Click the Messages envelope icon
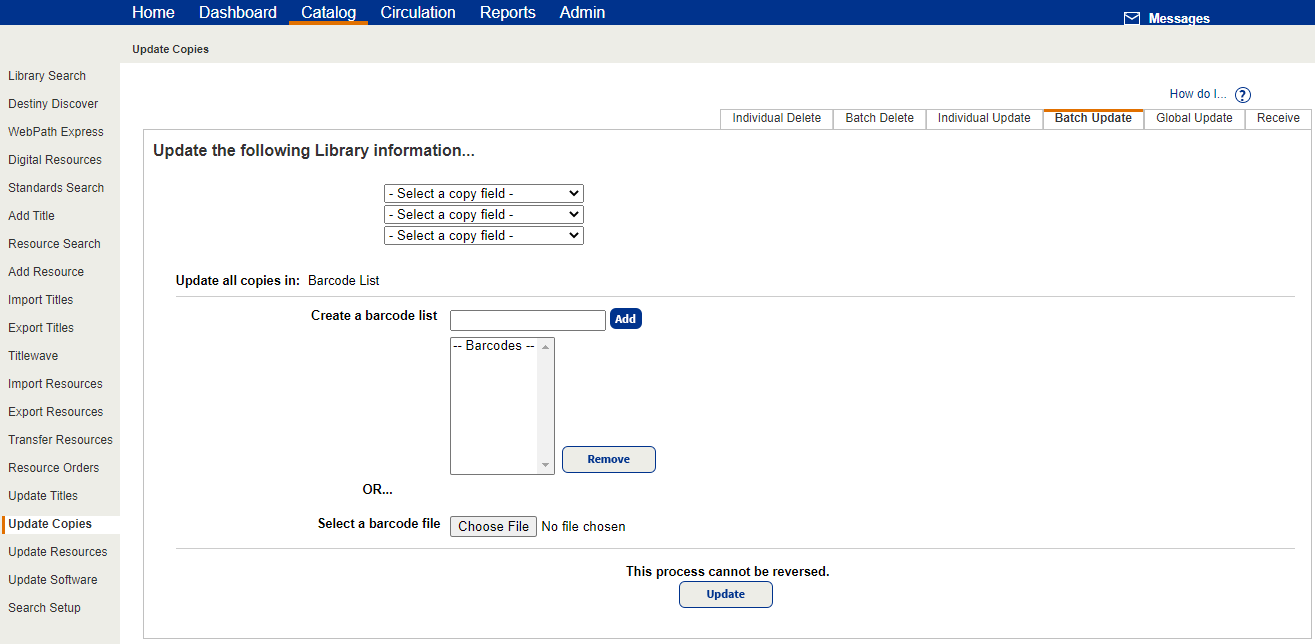 pos(1132,19)
